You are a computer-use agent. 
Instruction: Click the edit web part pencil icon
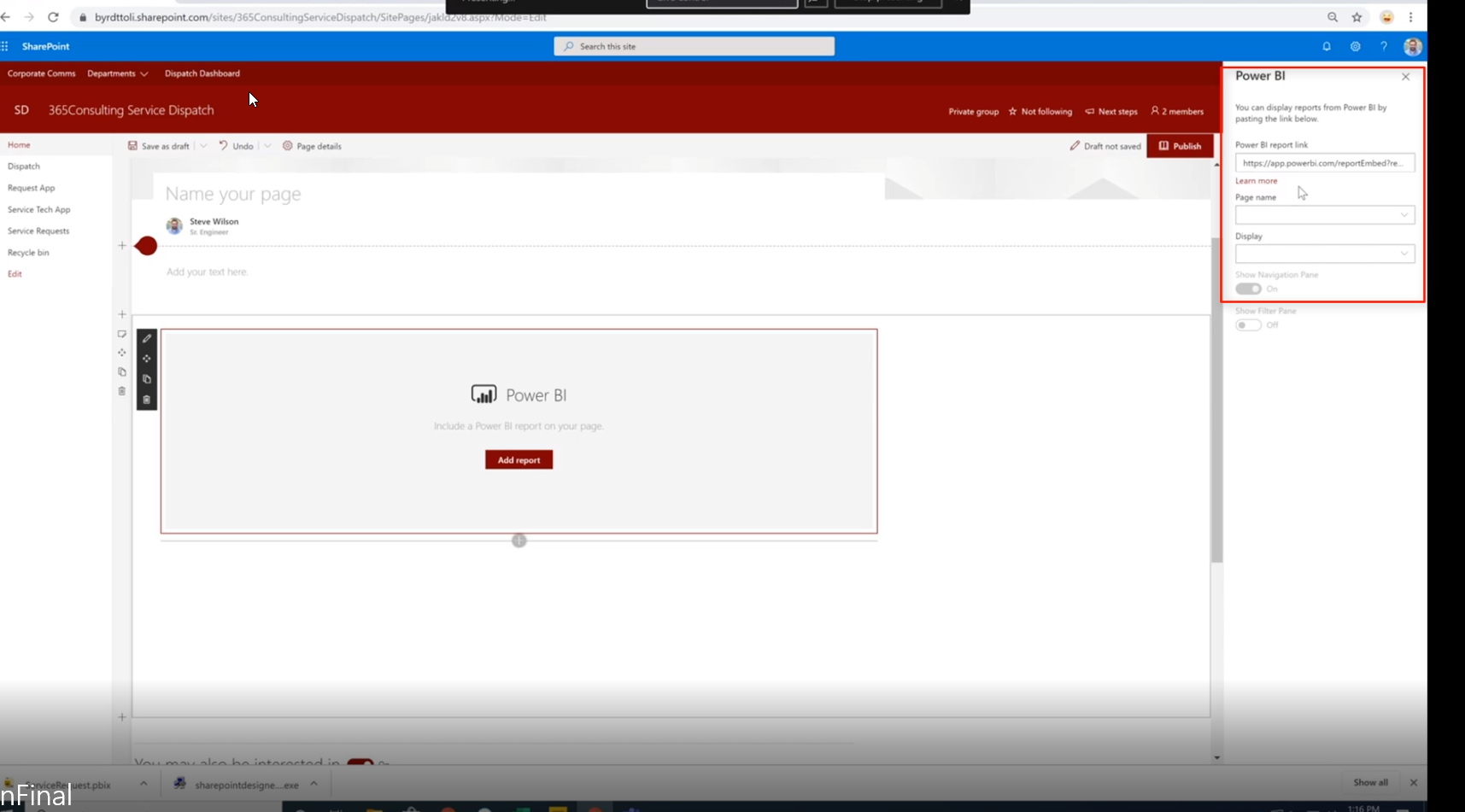[147, 338]
